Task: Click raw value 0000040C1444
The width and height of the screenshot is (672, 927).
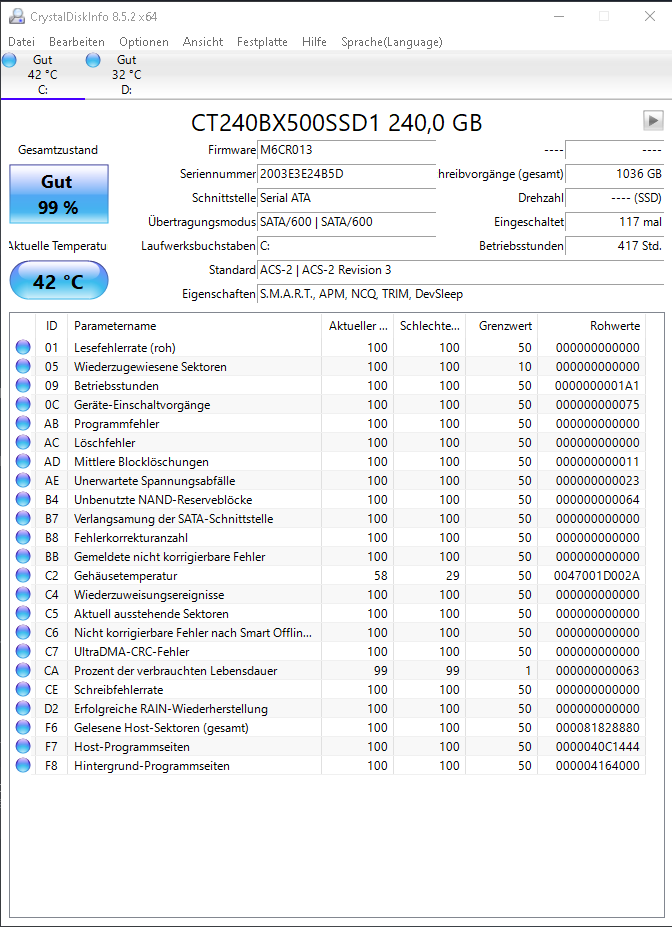Action: click(x=598, y=747)
